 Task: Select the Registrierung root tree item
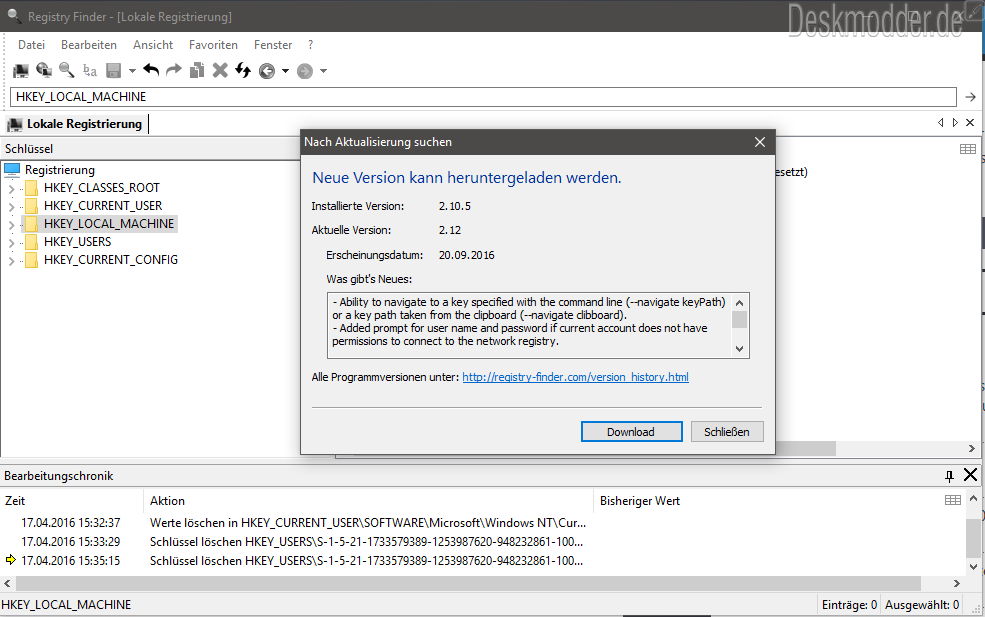coord(60,170)
